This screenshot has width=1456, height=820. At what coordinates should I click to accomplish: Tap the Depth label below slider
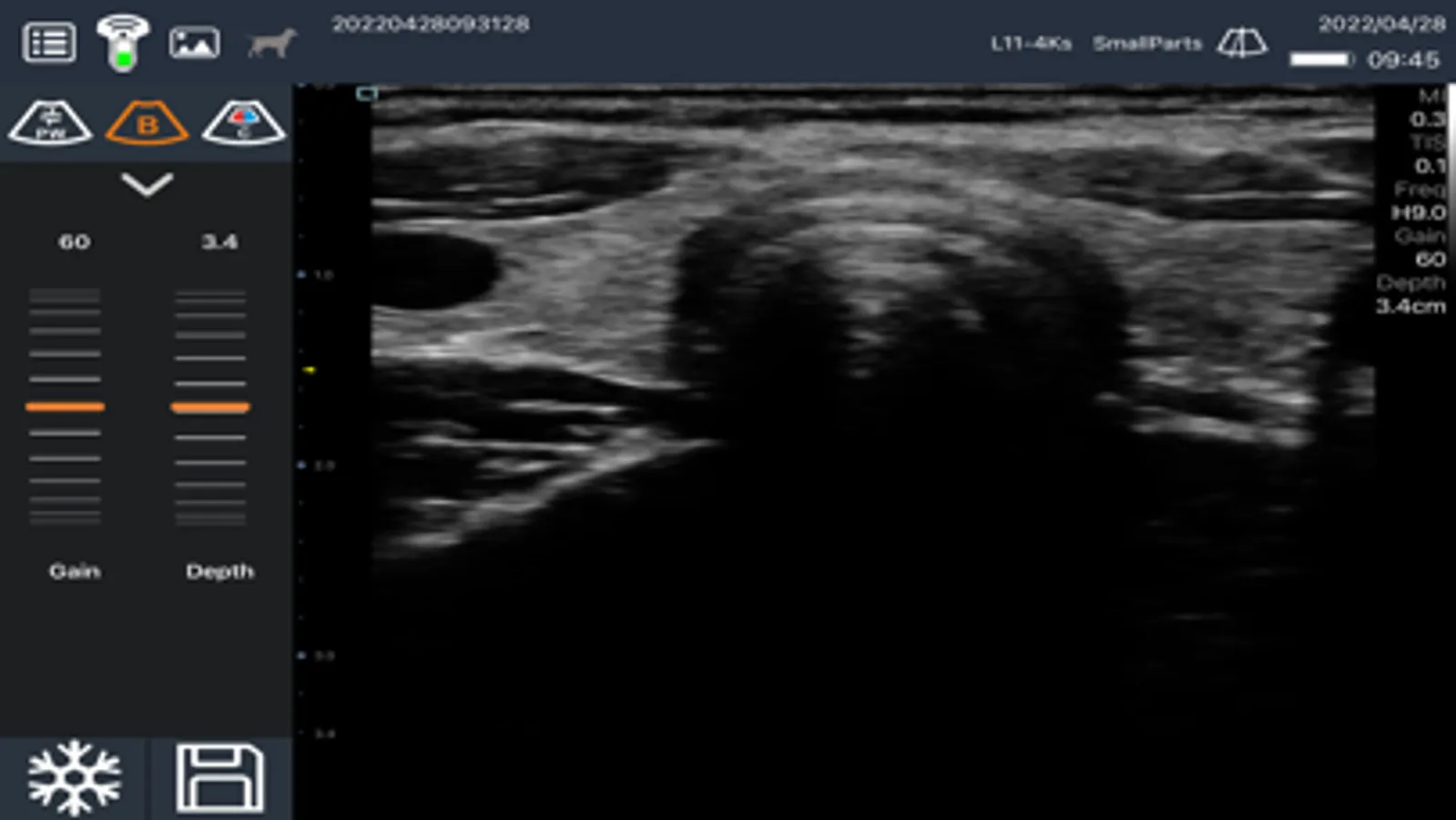219,571
